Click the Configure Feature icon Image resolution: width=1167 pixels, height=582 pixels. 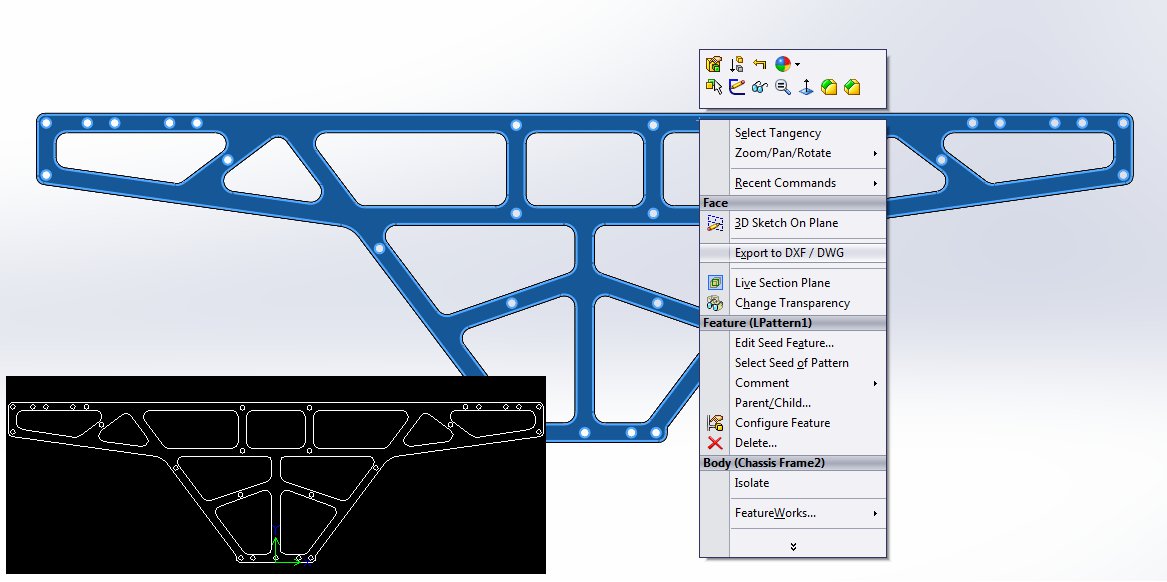click(715, 423)
